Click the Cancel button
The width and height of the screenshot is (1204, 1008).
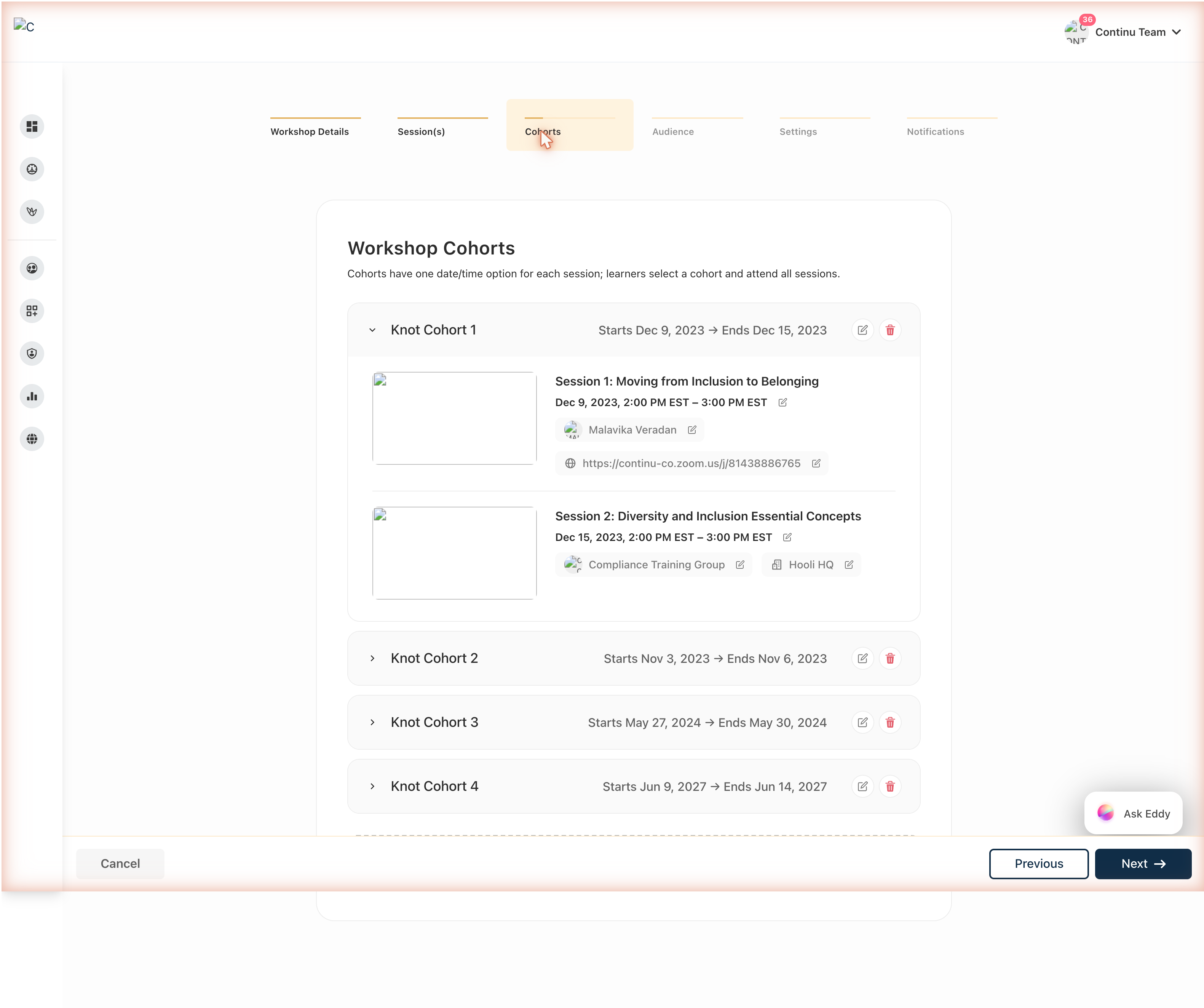pyautogui.click(x=120, y=863)
